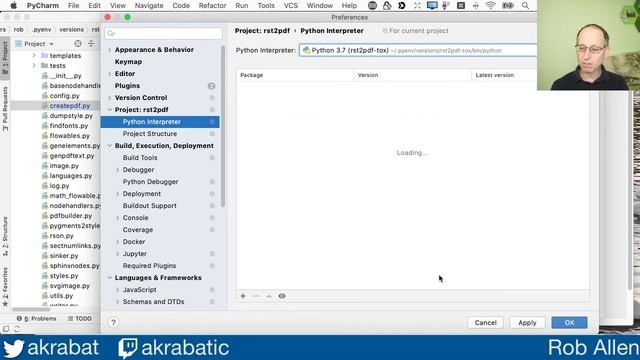Expand the Version Control settings group
The width and height of the screenshot is (640, 360).
pyautogui.click(x=109, y=98)
